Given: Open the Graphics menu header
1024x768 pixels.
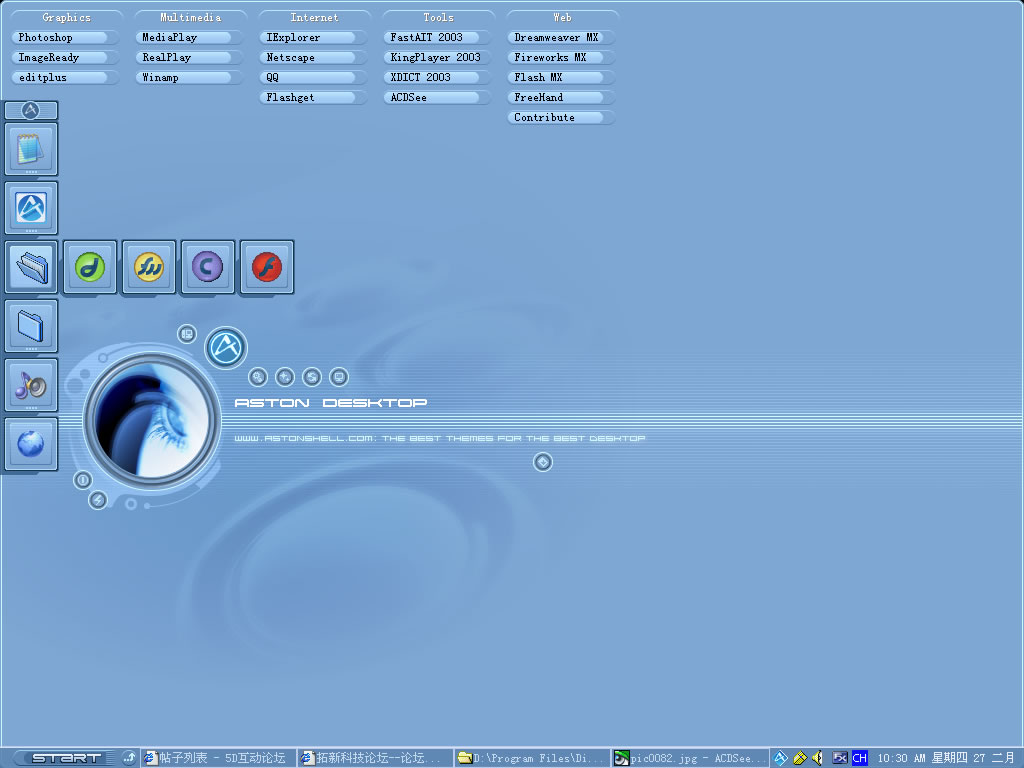Looking at the screenshot, I should pyautogui.click(x=66, y=18).
